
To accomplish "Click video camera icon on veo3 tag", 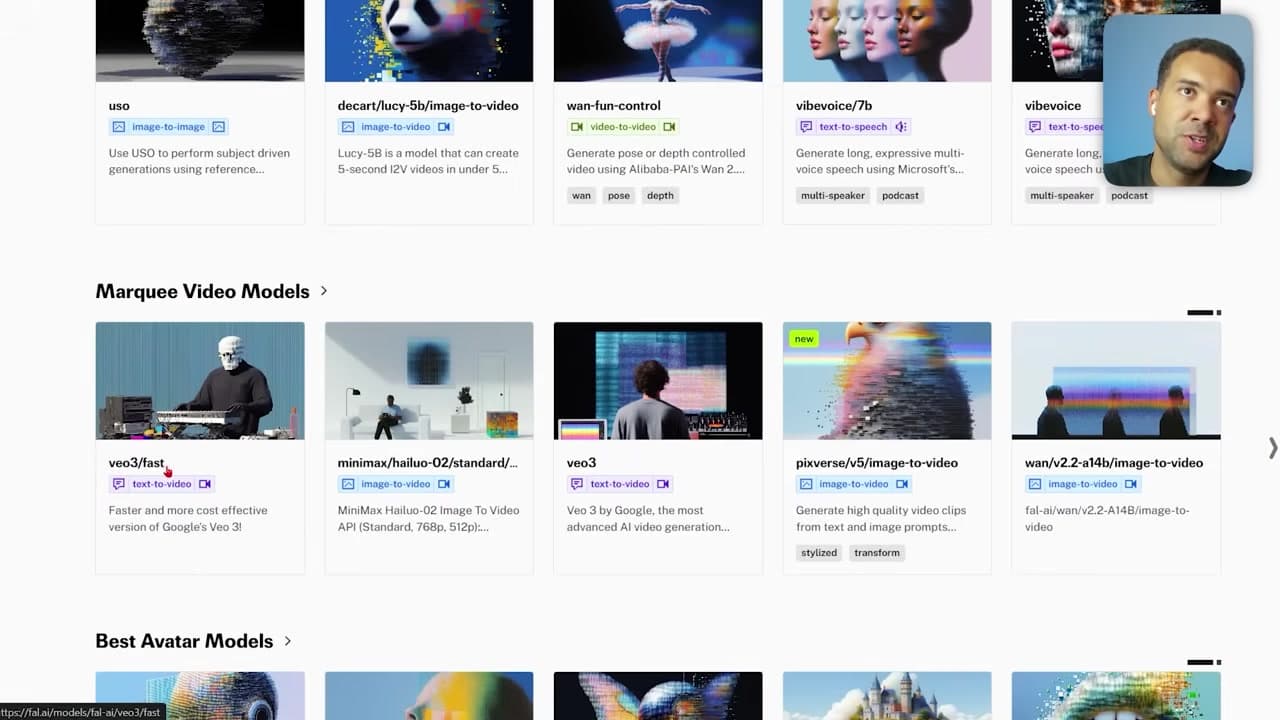I will (x=663, y=484).
